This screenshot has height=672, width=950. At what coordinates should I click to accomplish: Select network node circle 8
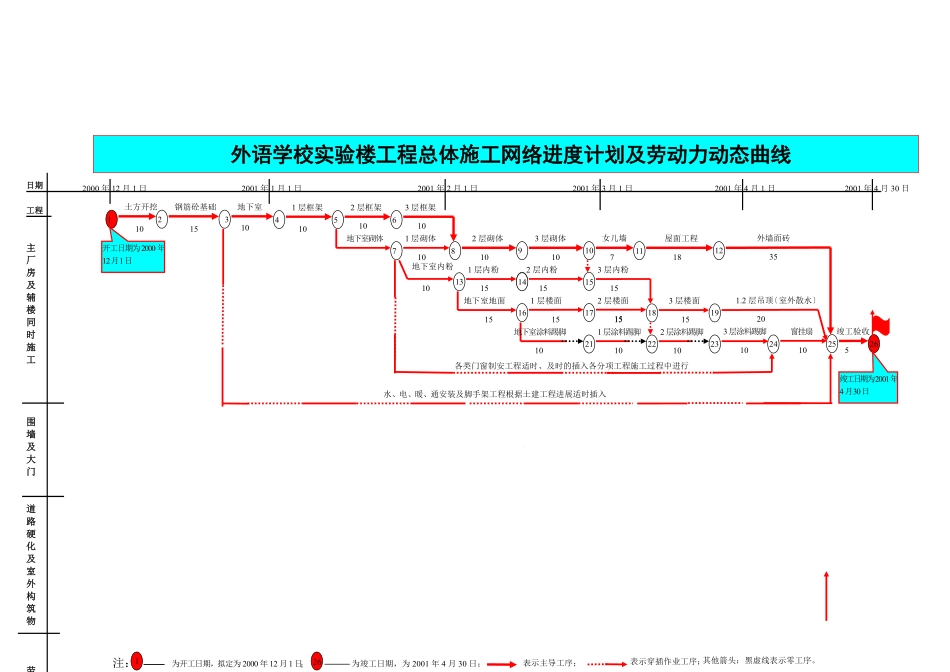pyautogui.click(x=454, y=250)
